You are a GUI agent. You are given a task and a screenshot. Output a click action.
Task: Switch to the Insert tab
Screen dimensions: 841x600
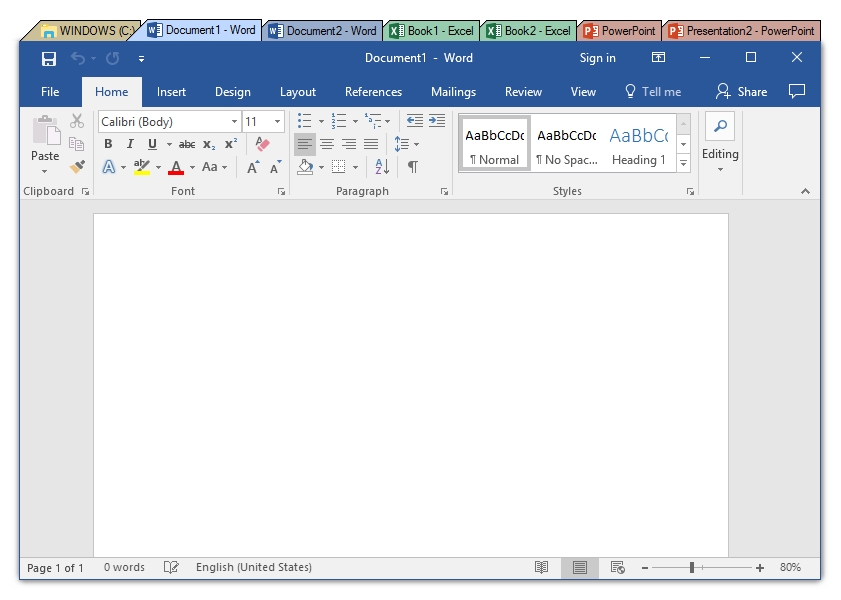click(171, 92)
